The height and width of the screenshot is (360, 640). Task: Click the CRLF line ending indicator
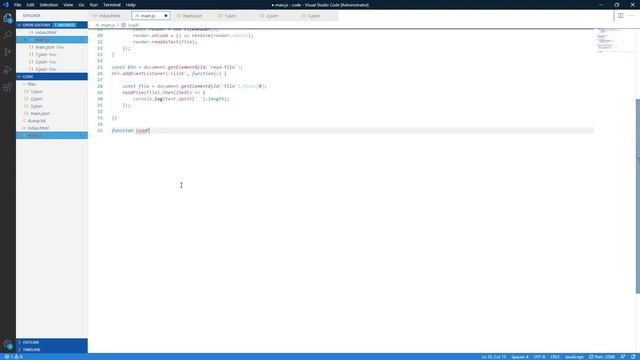[555, 357]
